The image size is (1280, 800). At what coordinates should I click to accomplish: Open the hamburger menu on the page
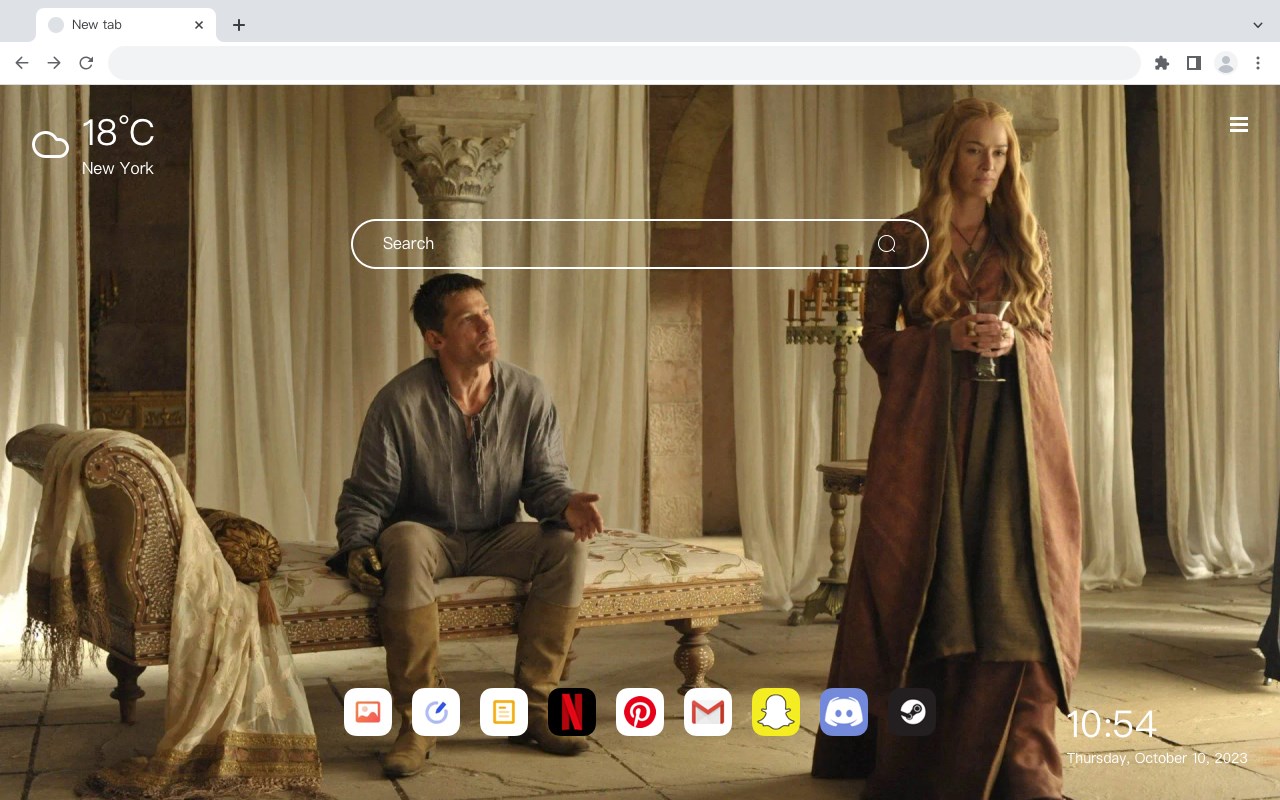[x=1239, y=125]
